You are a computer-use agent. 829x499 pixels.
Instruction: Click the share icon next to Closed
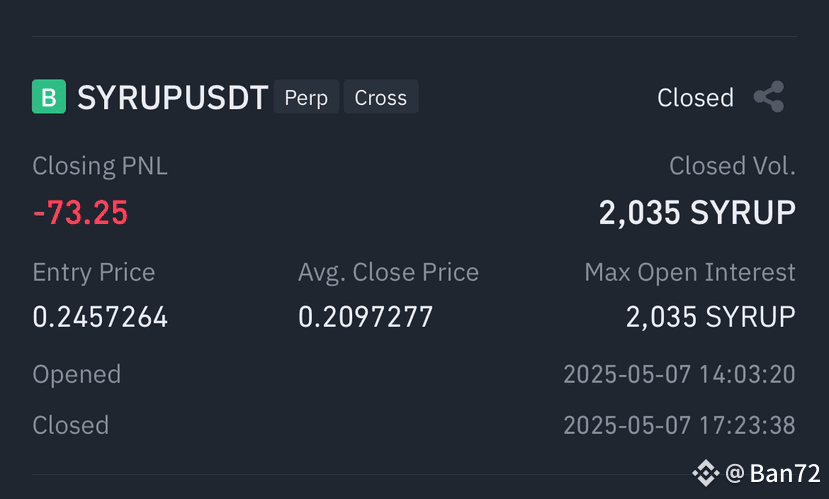[x=769, y=97]
